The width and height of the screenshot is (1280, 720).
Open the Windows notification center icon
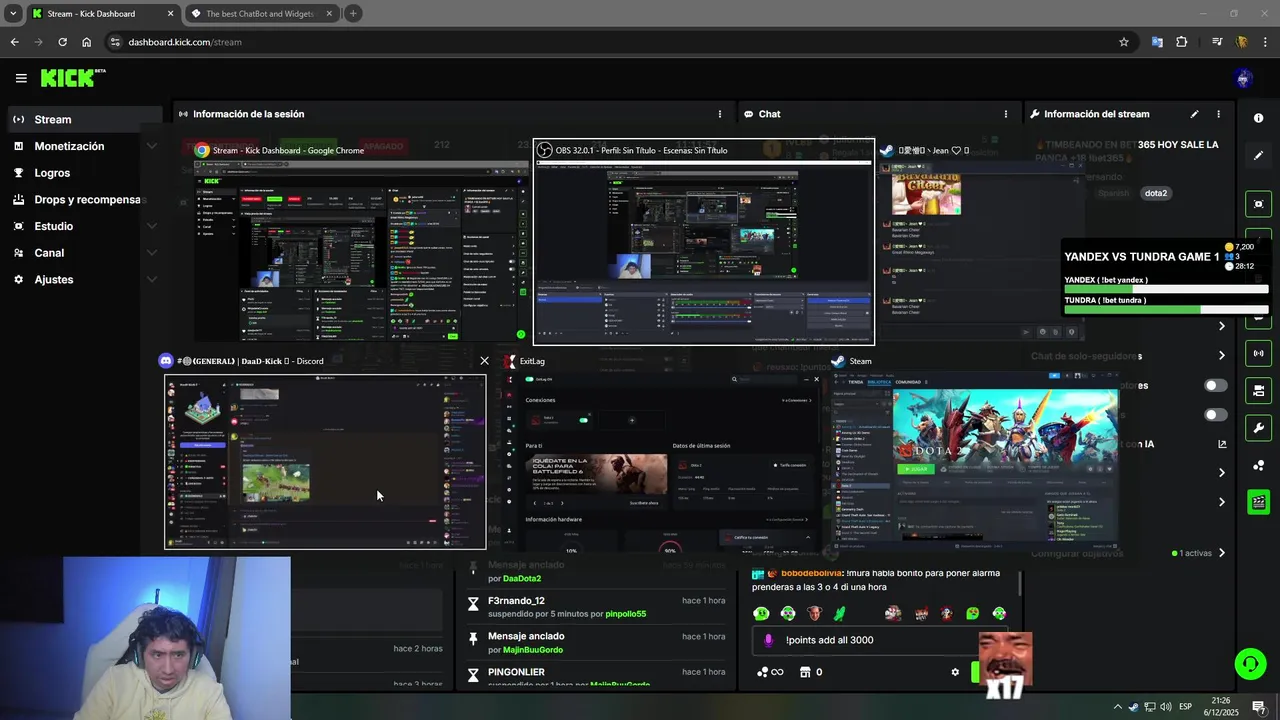[1258, 707]
